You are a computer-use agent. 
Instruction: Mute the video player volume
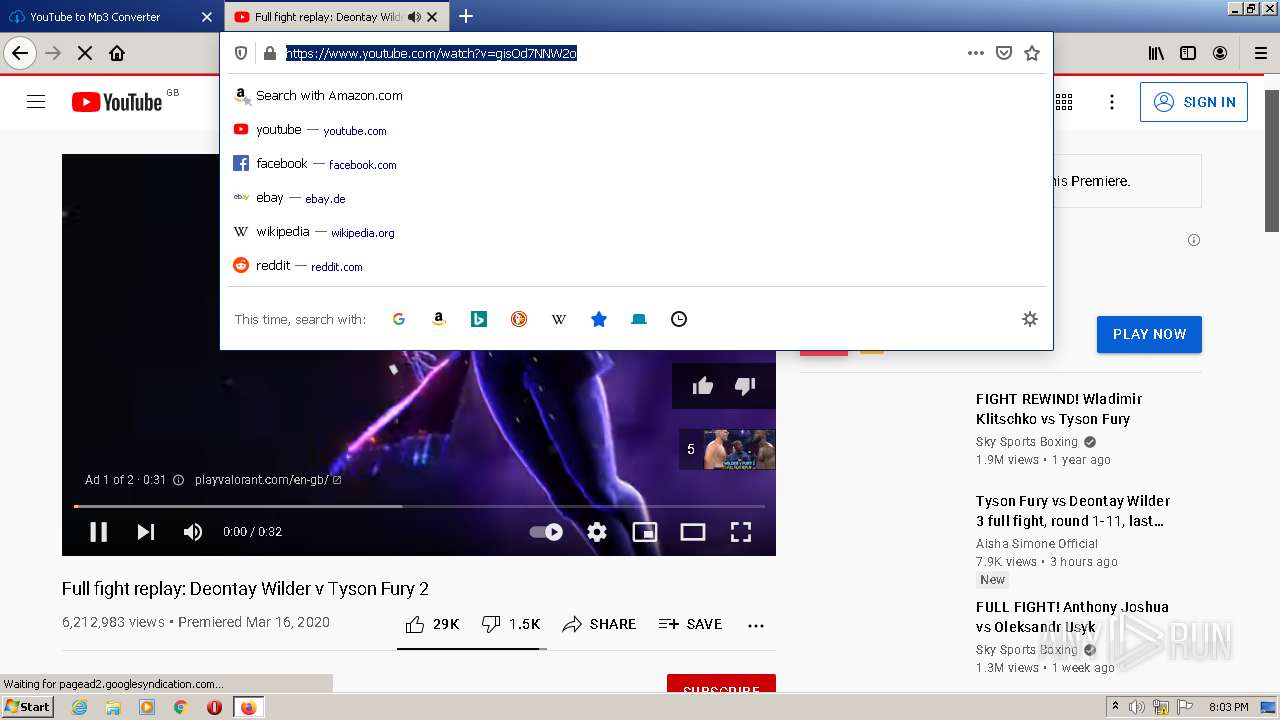(193, 532)
